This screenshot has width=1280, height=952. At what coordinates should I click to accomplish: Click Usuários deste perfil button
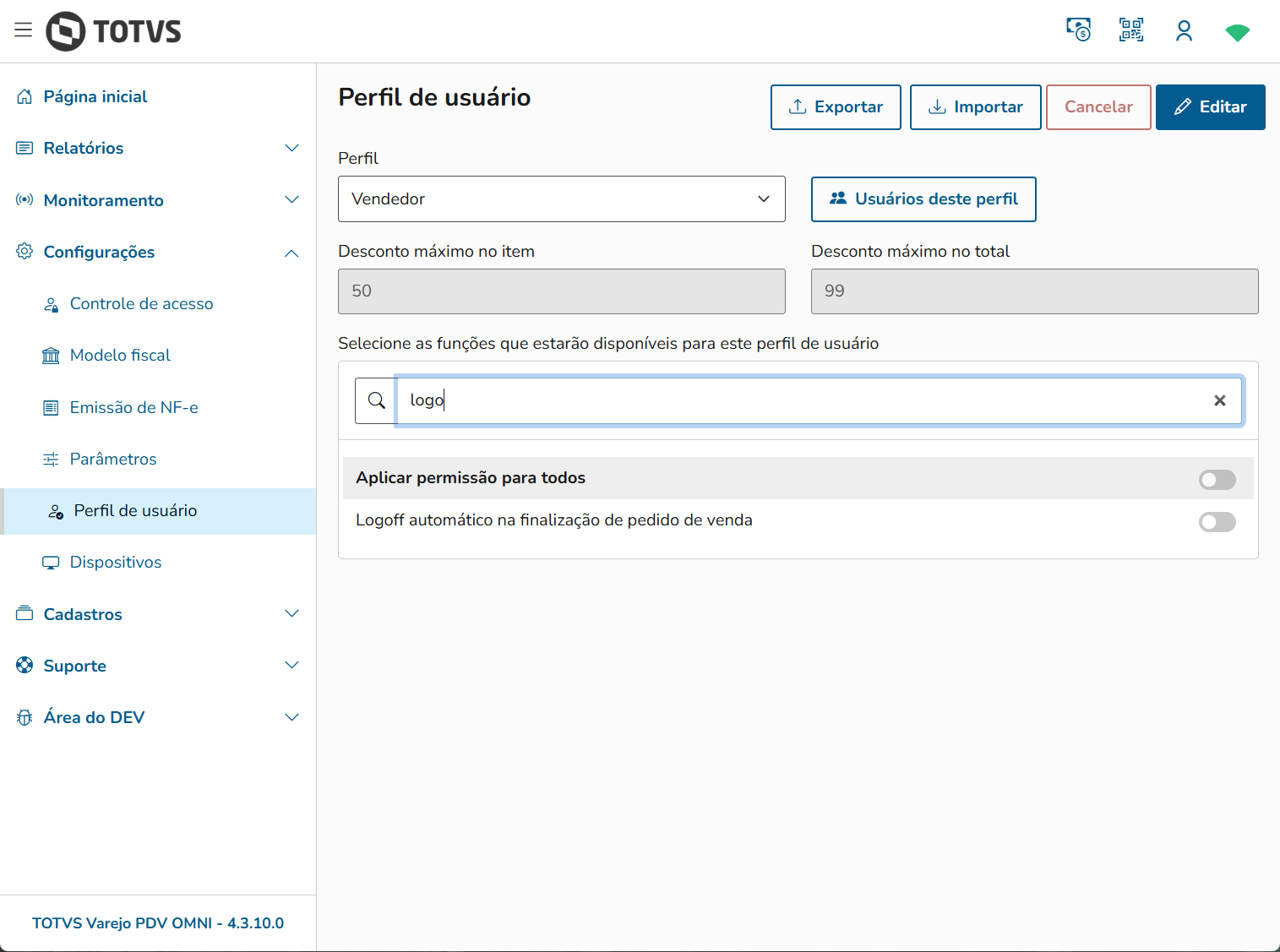tap(923, 199)
